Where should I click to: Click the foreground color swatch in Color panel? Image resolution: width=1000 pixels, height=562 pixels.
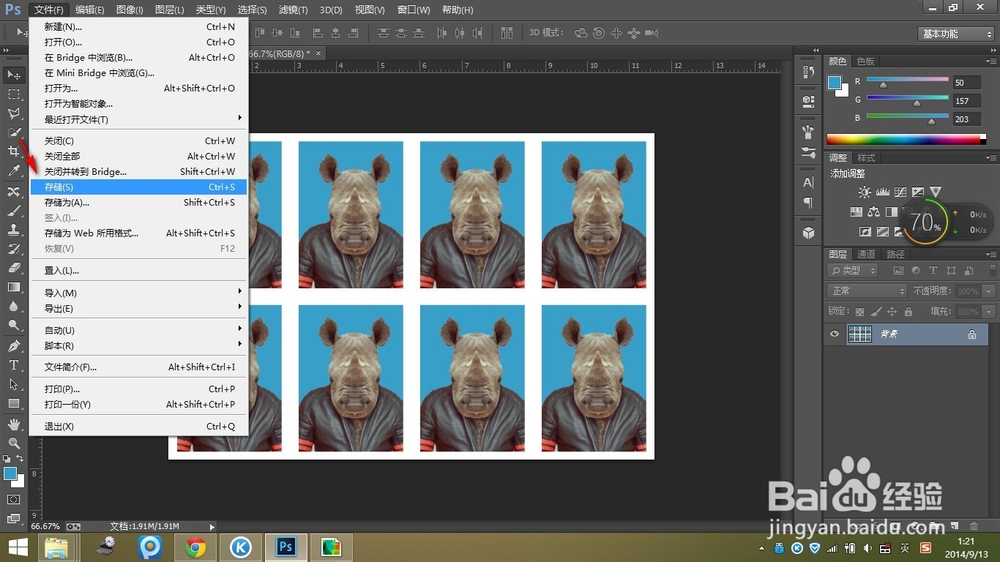point(834,82)
